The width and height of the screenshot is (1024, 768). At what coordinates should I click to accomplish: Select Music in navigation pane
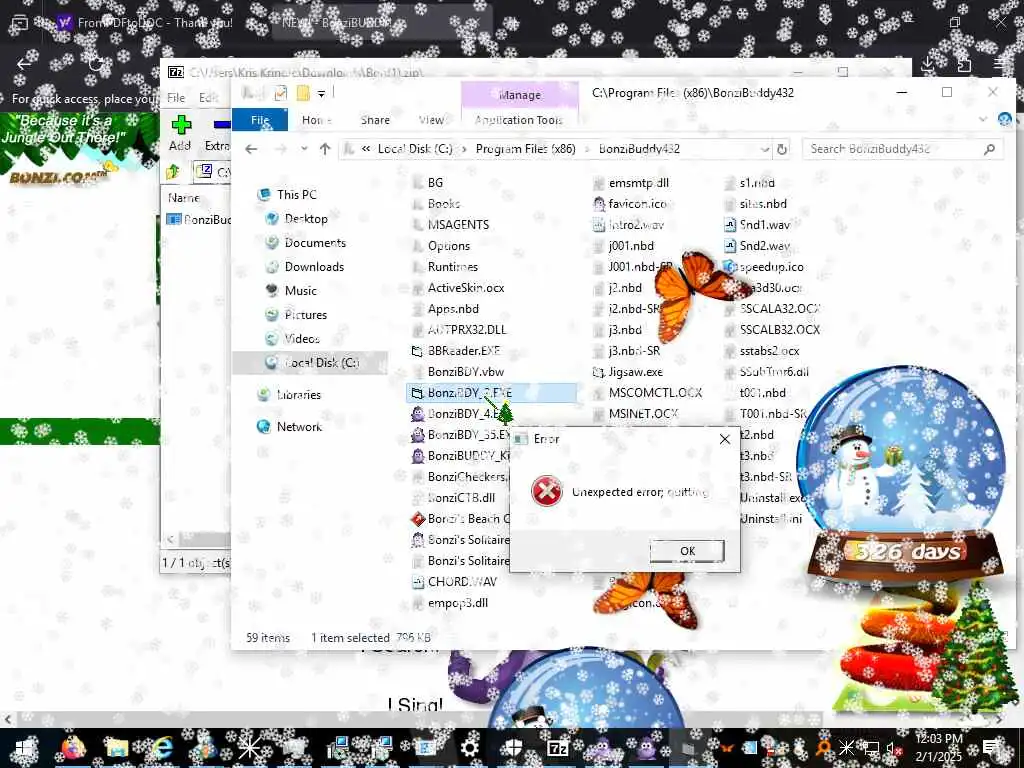point(300,291)
